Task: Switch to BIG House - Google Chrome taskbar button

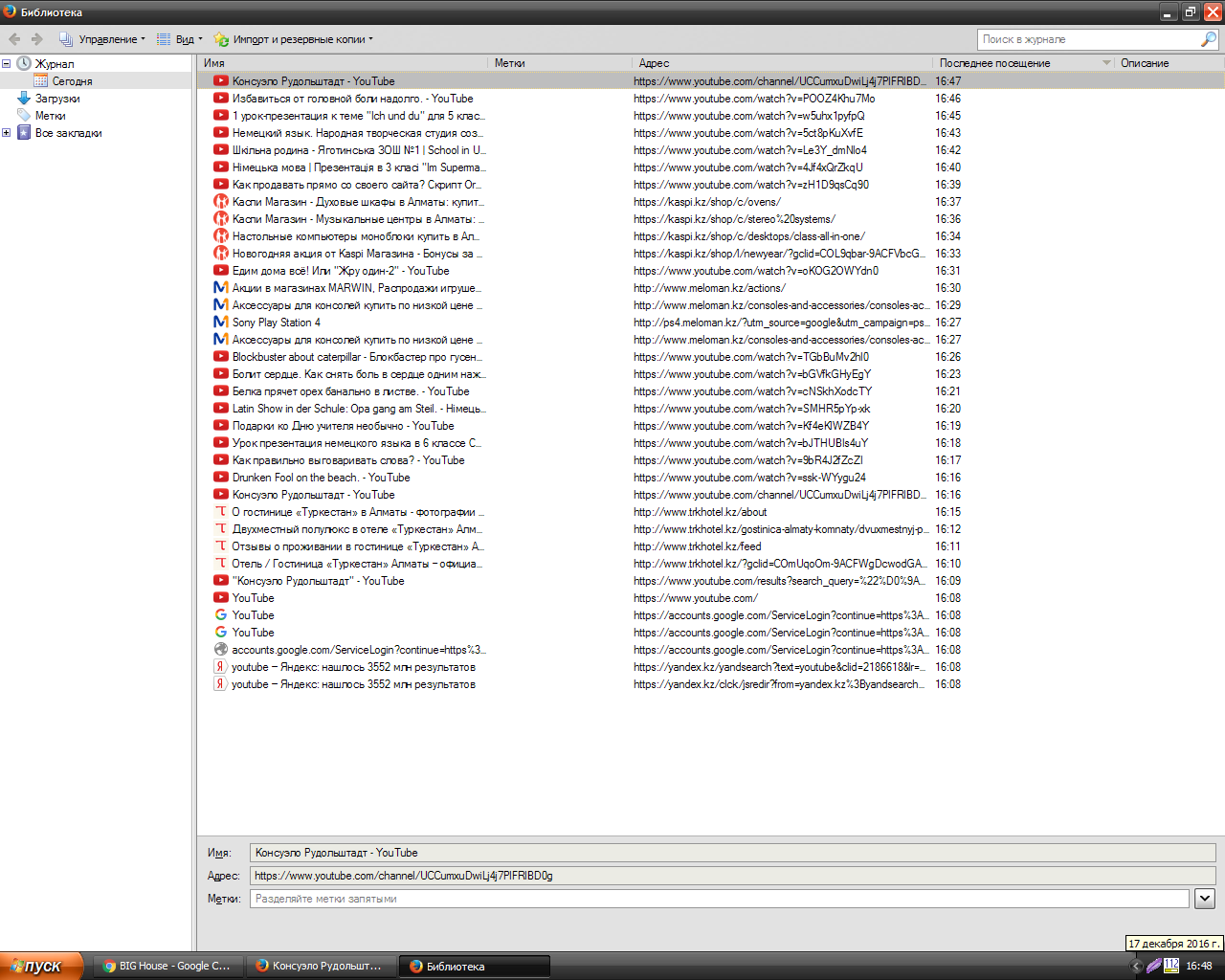Action: tap(167, 966)
